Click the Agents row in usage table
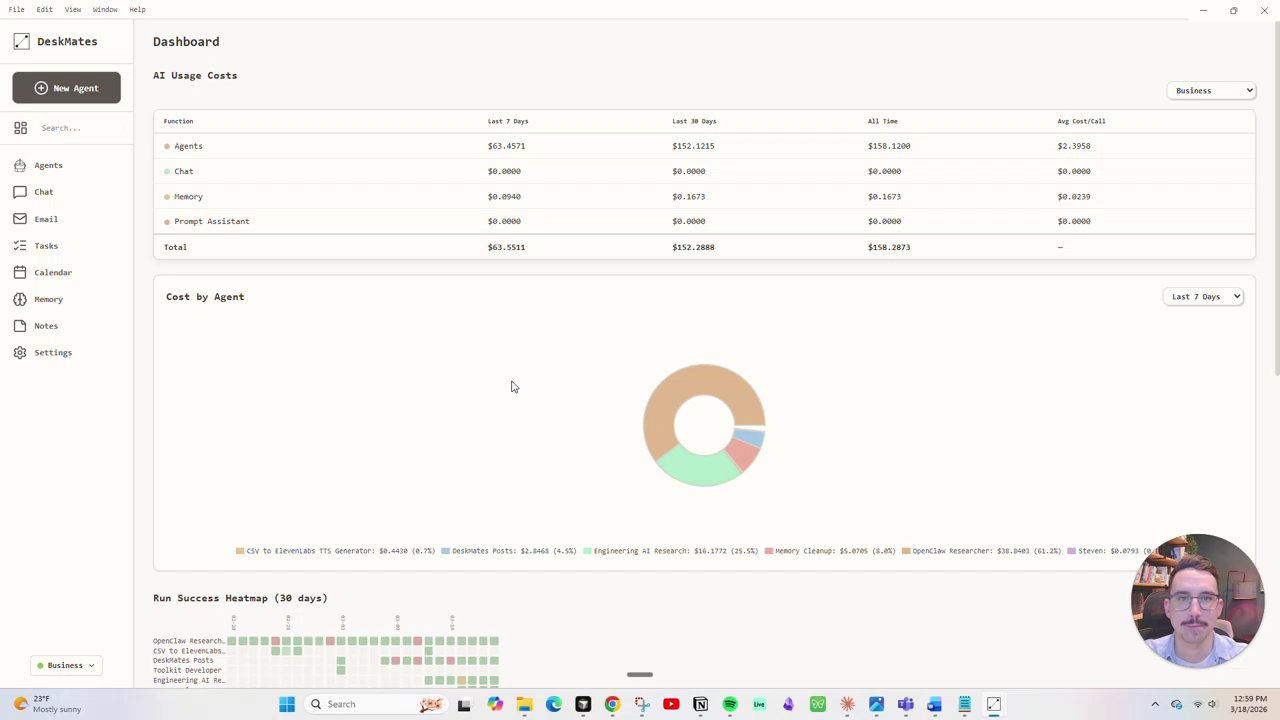 click(704, 146)
